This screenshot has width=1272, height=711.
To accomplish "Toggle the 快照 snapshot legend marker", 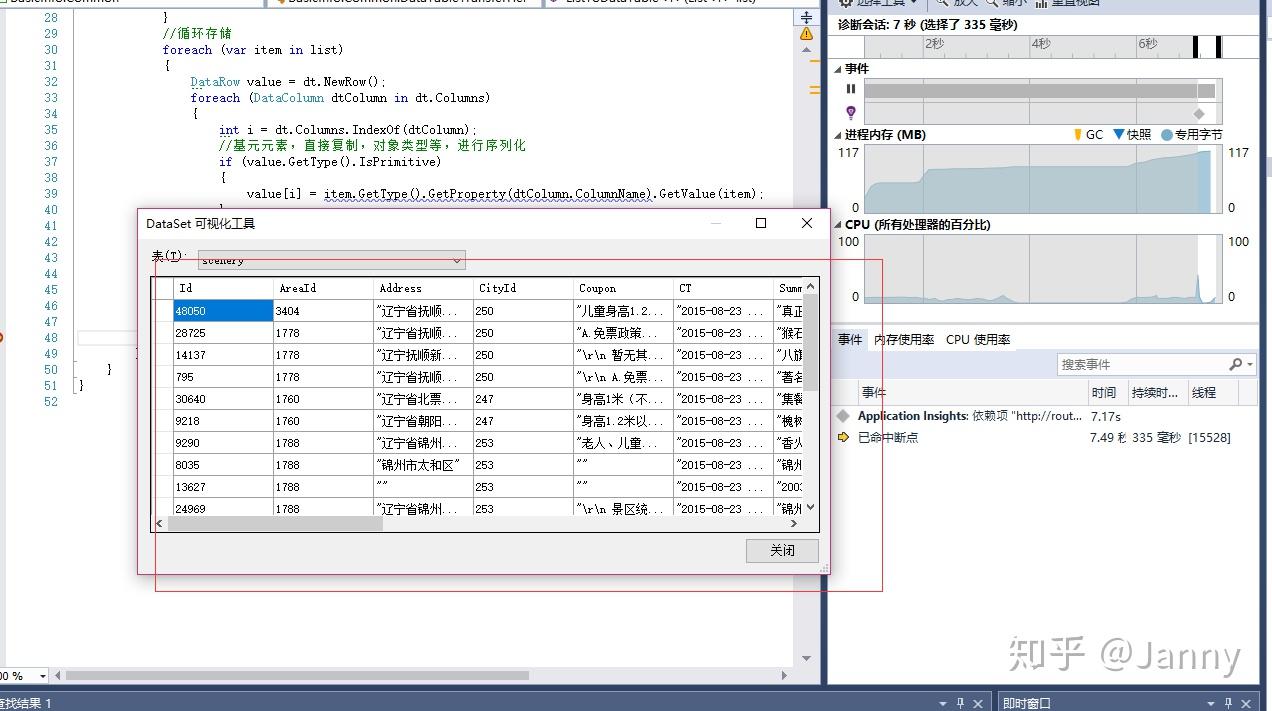I will [x=1119, y=134].
